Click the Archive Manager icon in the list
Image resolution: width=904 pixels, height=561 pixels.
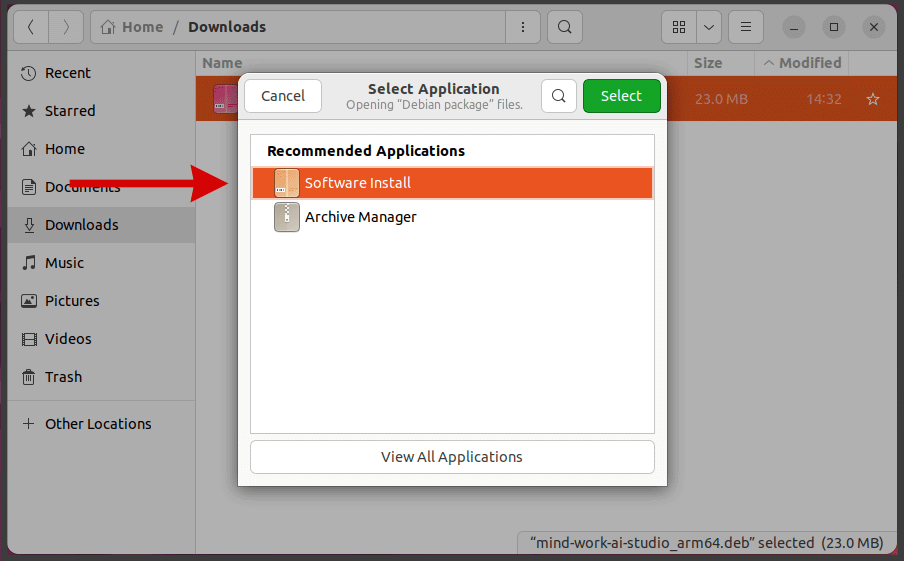click(287, 217)
